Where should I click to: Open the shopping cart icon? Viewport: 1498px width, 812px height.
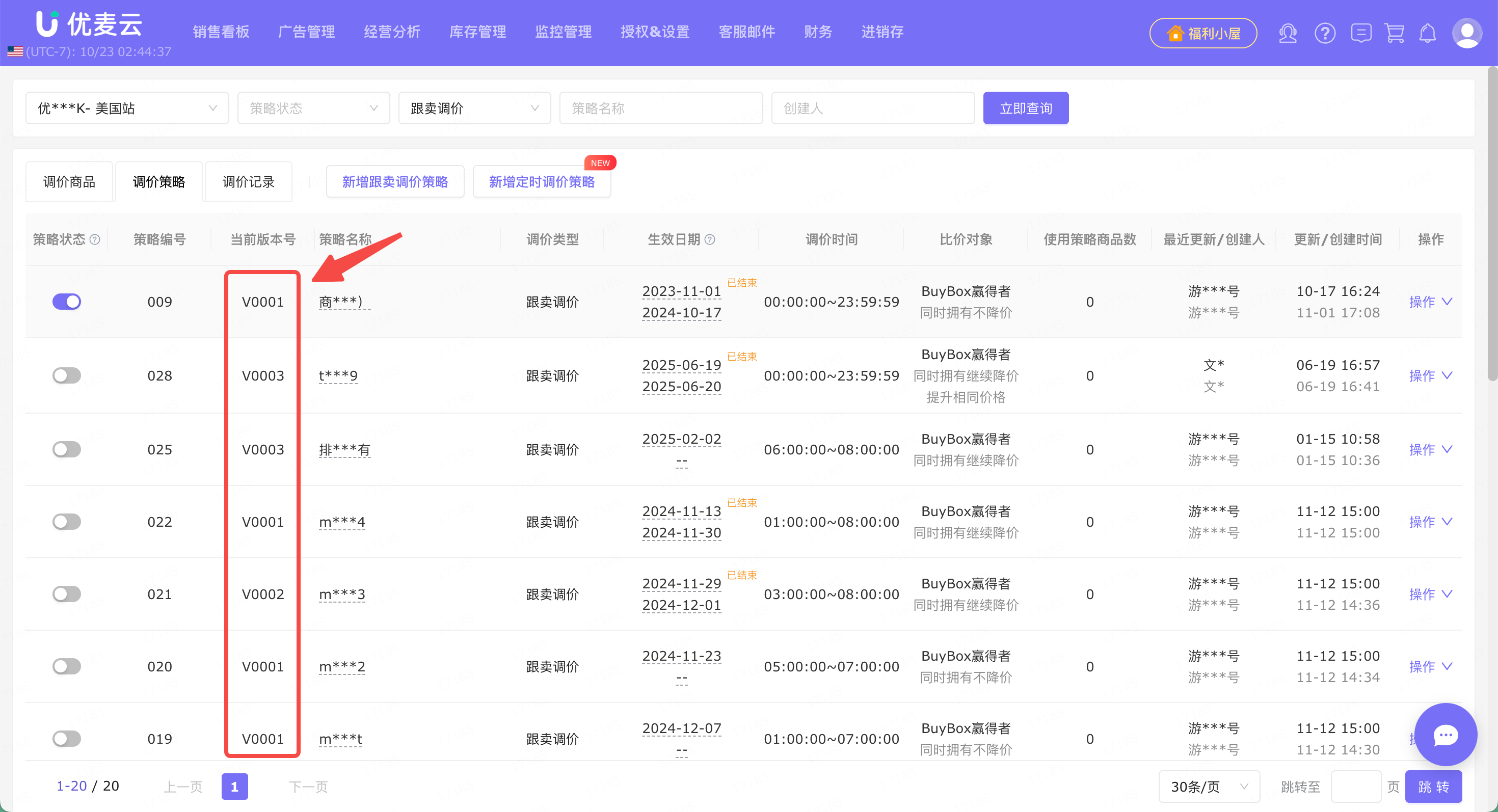pyautogui.click(x=1395, y=33)
